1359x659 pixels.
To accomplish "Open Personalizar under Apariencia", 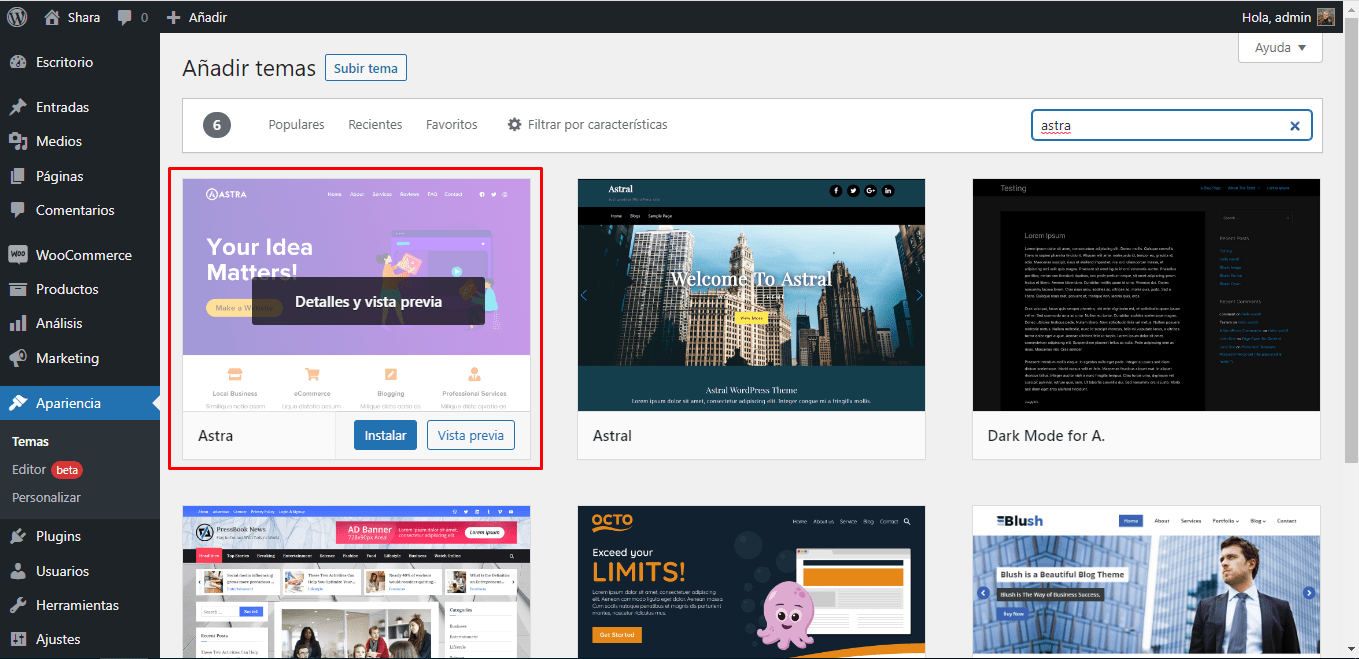I will coord(46,497).
